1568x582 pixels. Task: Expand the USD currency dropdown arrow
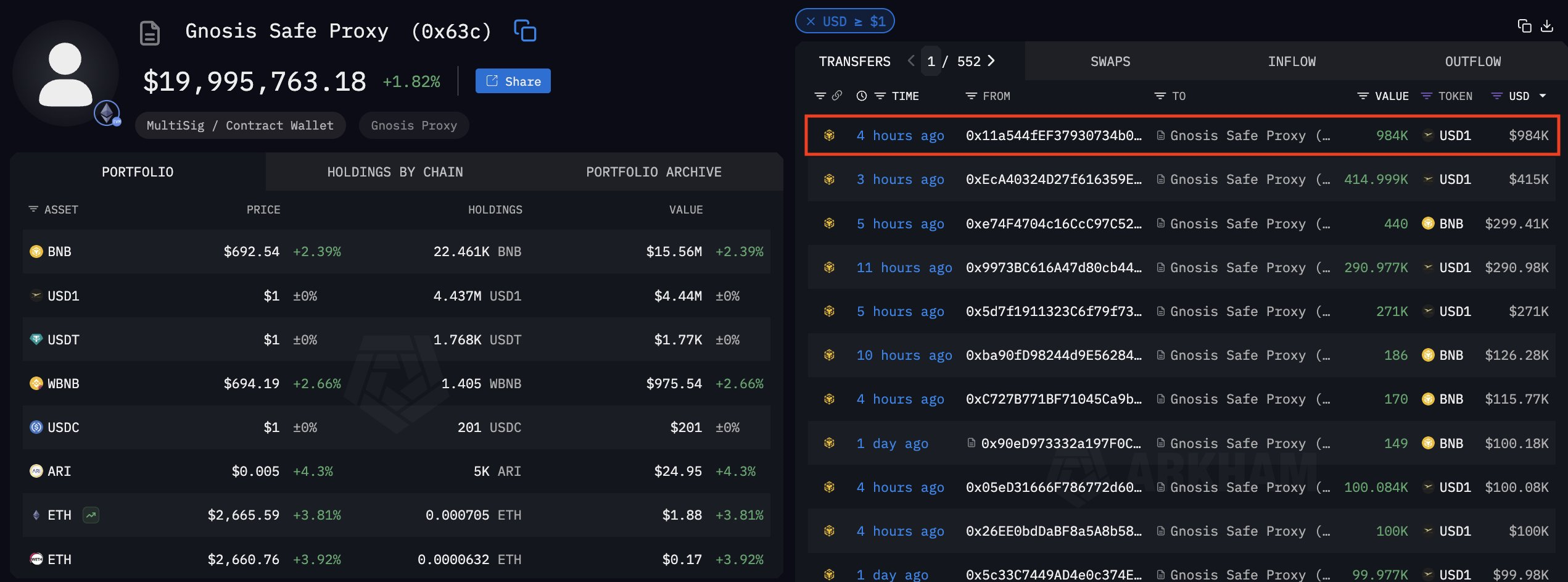coord(1543,96)
